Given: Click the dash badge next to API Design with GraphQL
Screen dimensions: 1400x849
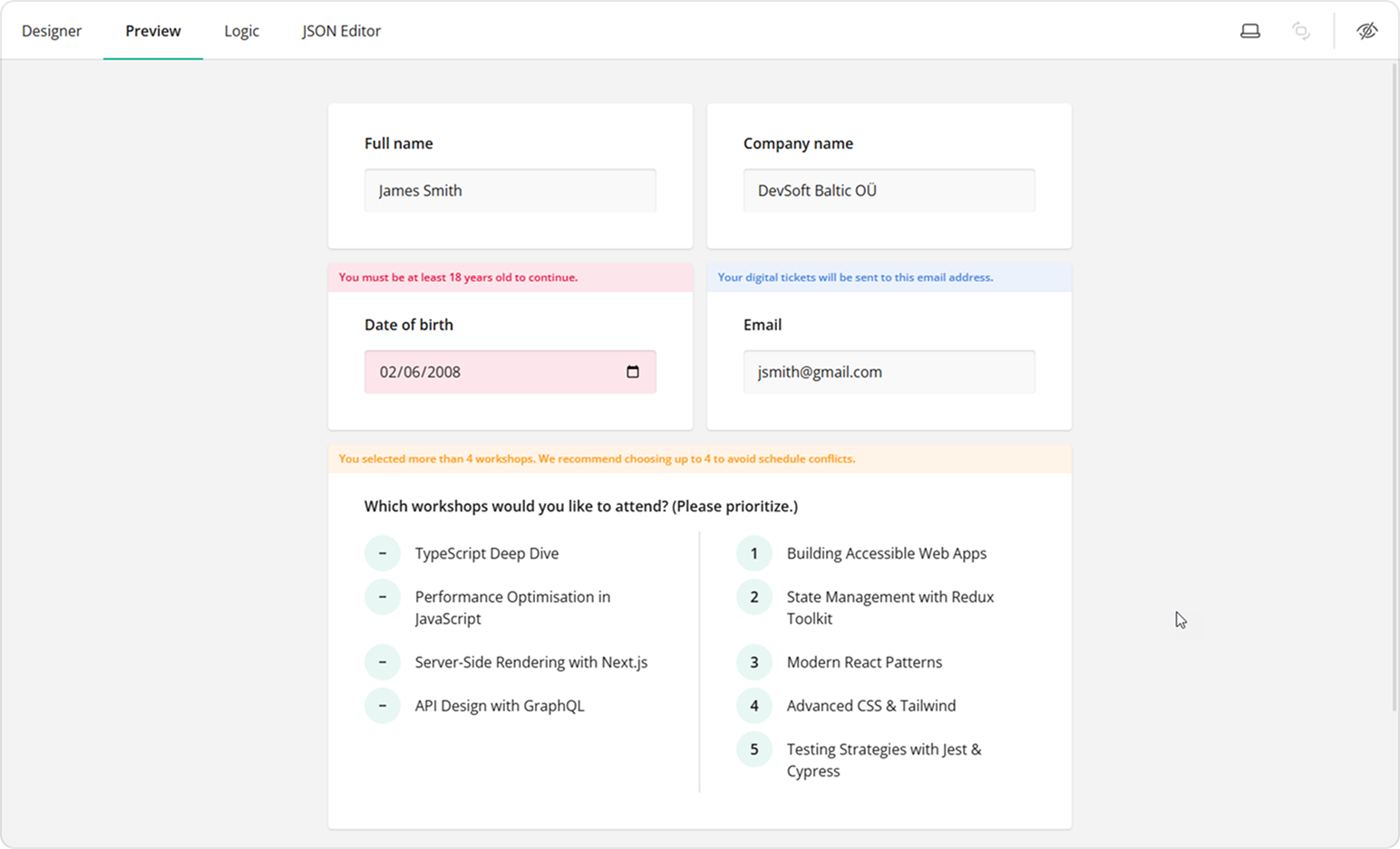Looking at the screenshot, I should point(383,705).
